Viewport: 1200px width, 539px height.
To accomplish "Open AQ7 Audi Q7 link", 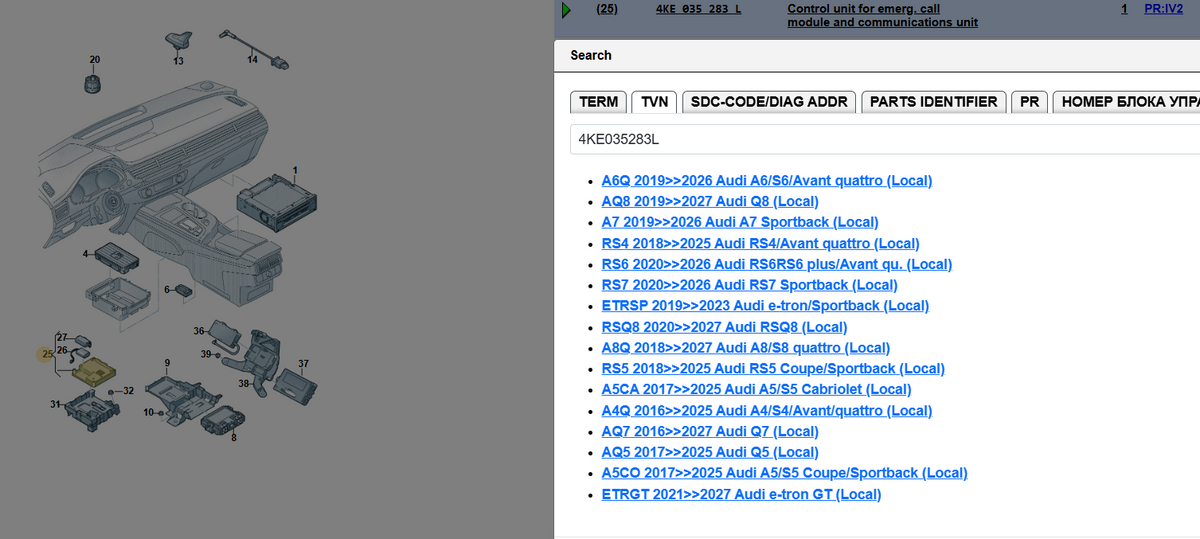I will [x=710, y=432].
